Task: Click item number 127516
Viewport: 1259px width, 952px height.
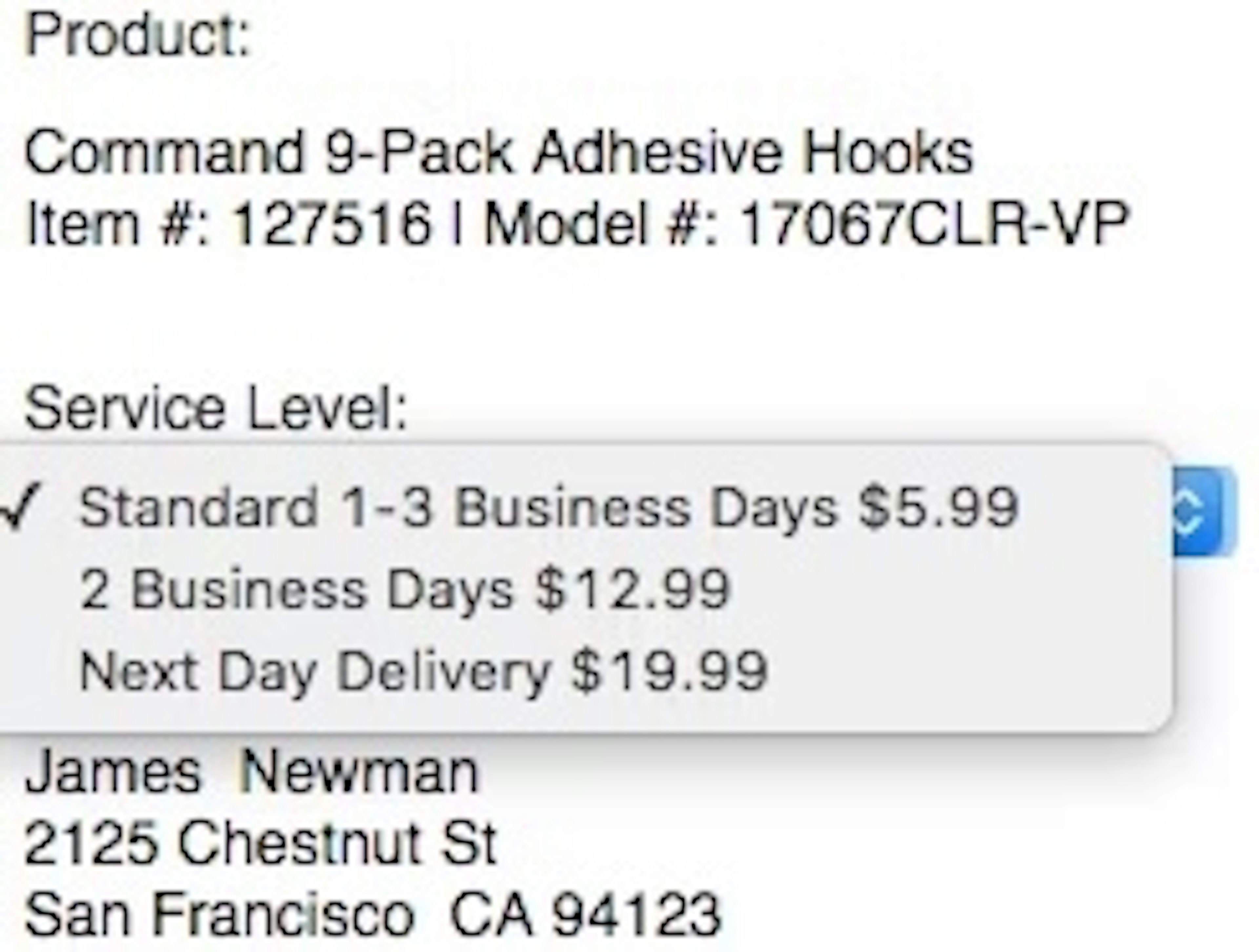Action: 332,224
